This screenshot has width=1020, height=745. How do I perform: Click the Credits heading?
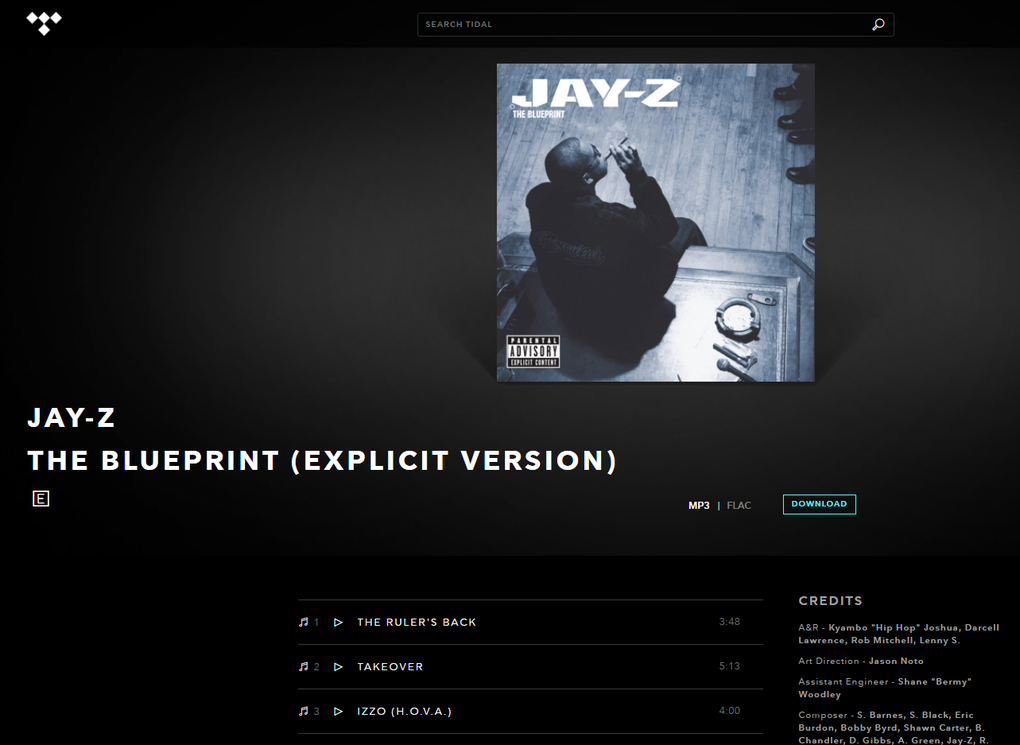click(830, 601)
